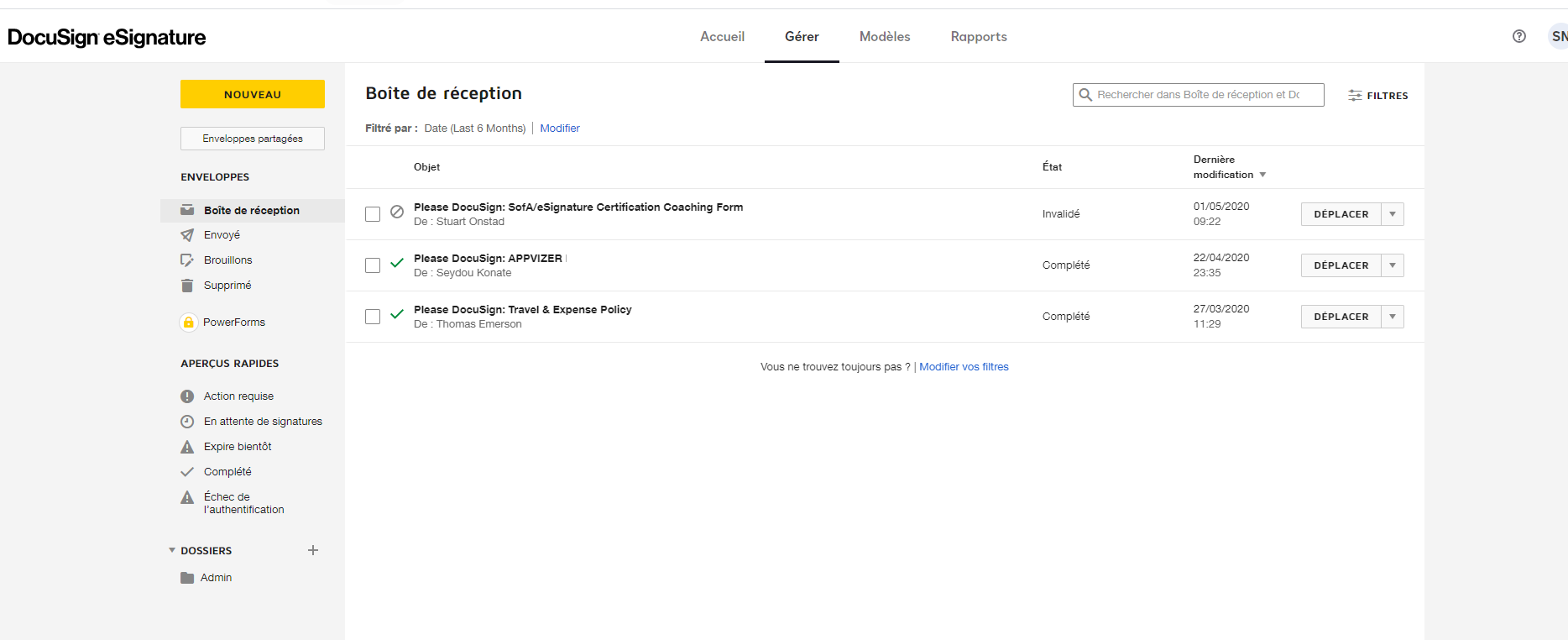Open the Rapports tab
Image resolution: width=1568 pixels, height=640 pixels.
[x=979, y=36]
